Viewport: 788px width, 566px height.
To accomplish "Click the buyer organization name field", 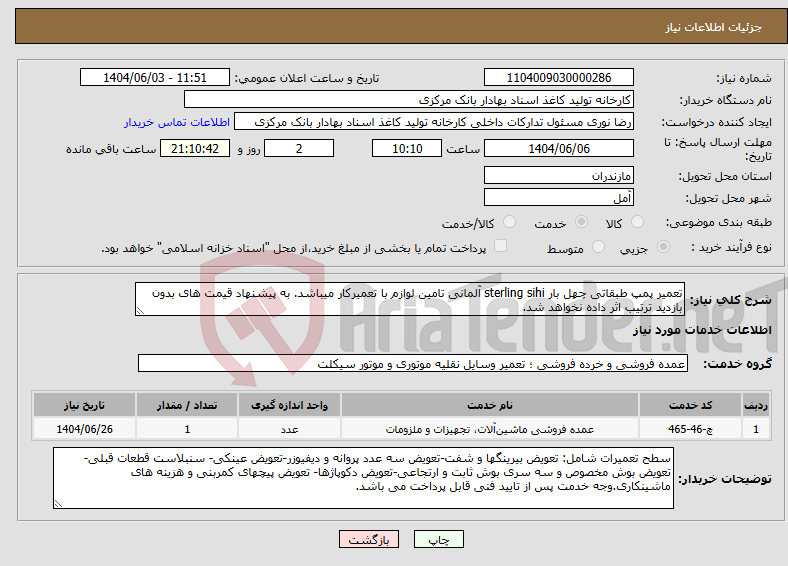I will [409, 100].
